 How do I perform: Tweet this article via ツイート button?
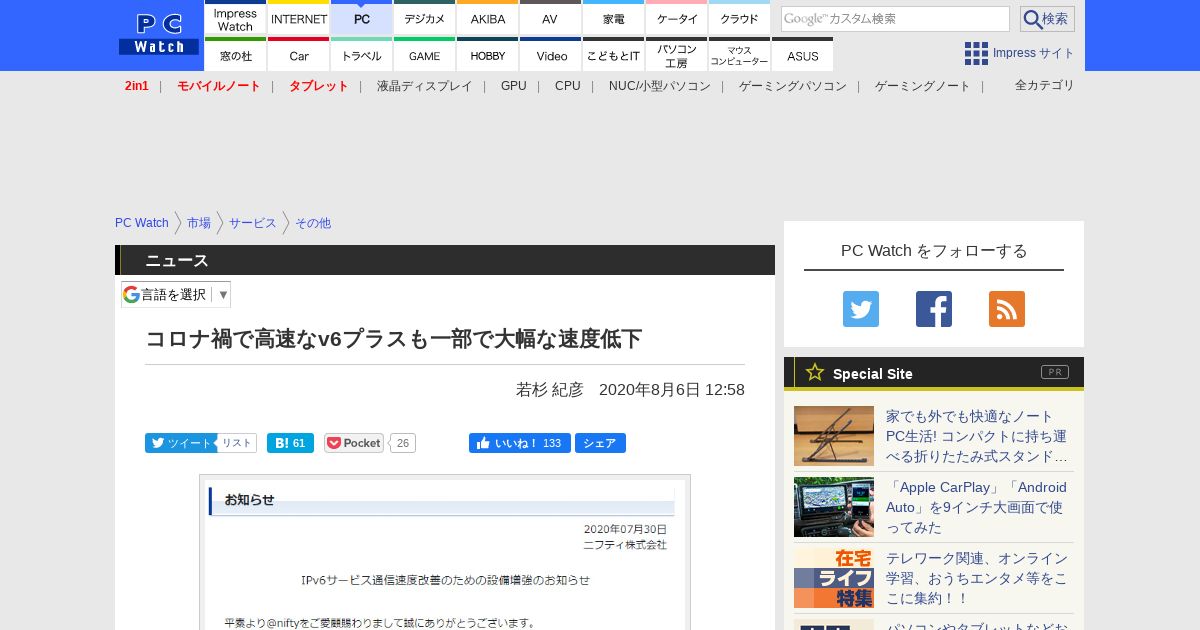(181, 443)
